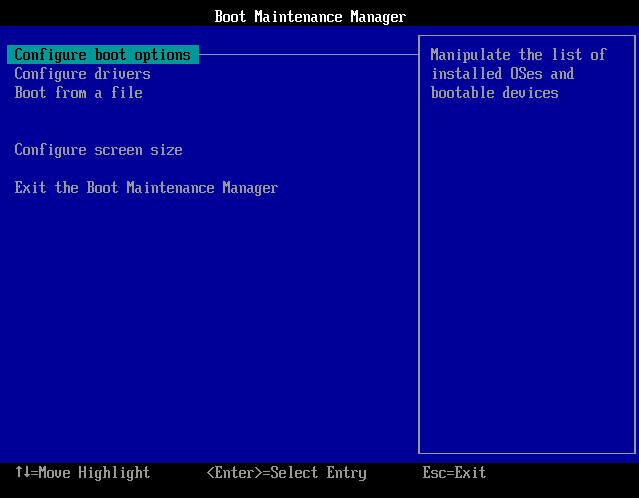Open Configure screen size option
This screenshot has width=639, height=498.
[x=98, y=150]
